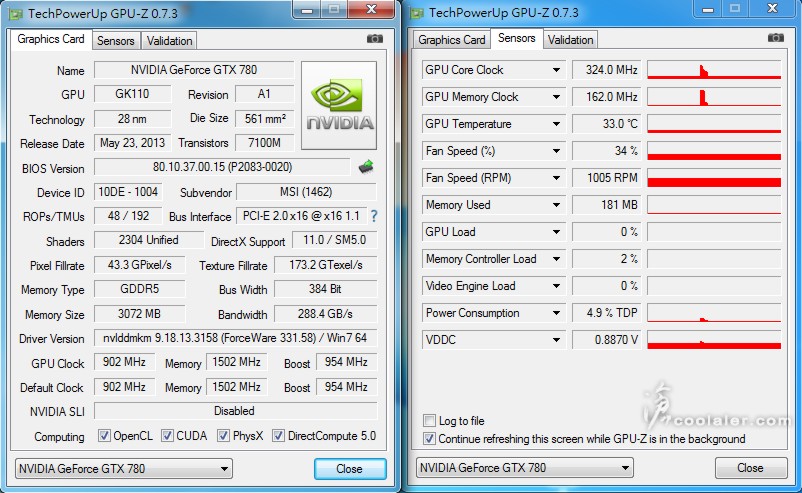Viewport: 802px width, 493px height.
Task: Open Fan Speed (%) sensor dropdown
Action: (556, 151)
